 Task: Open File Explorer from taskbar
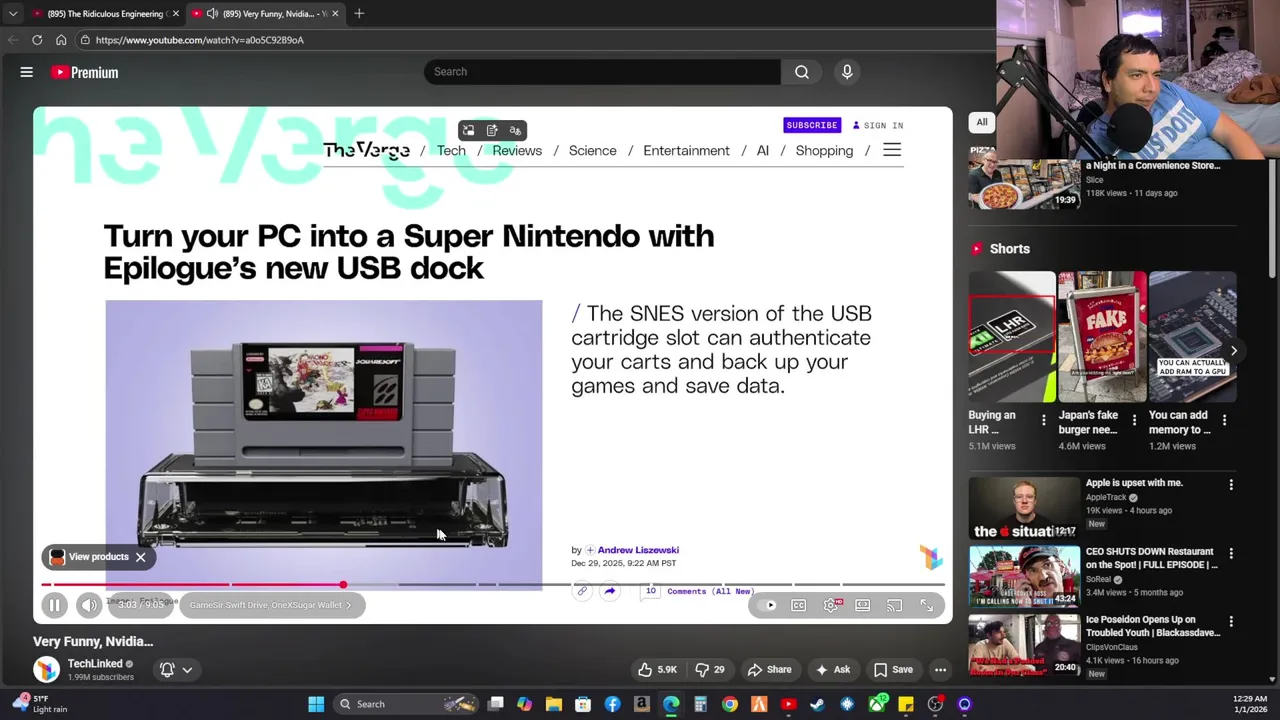553,704
